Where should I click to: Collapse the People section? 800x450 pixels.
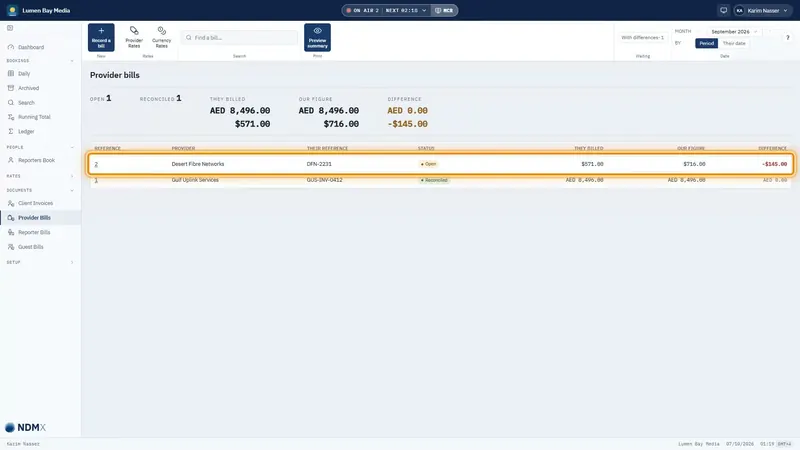pyautogui.click(x=72, y=147)
